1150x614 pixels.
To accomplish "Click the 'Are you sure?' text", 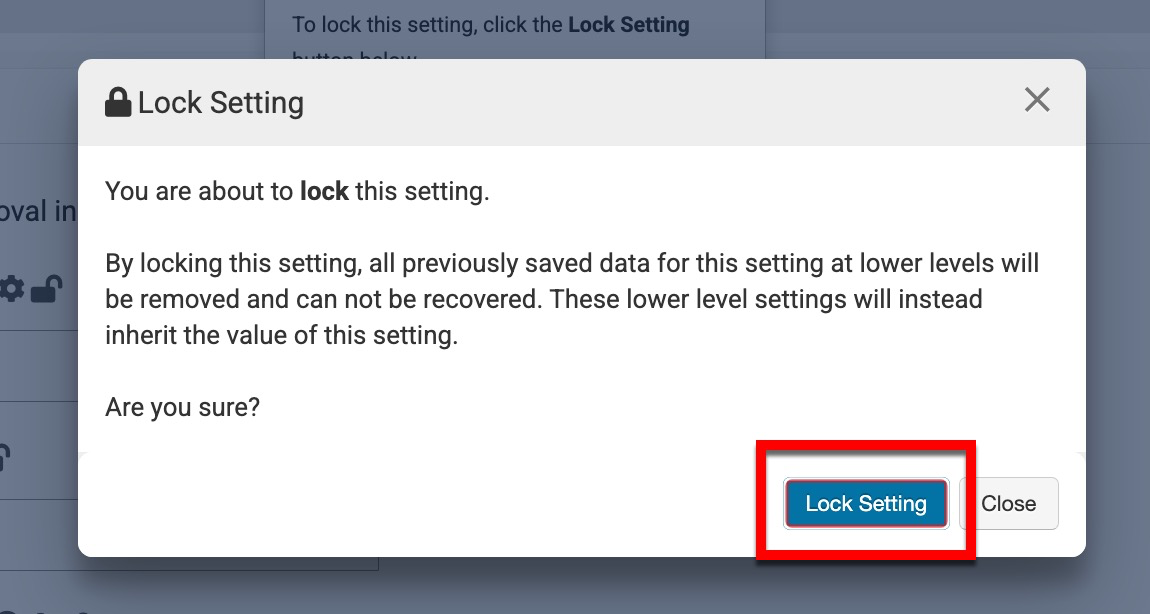I will tap(183, 407).
